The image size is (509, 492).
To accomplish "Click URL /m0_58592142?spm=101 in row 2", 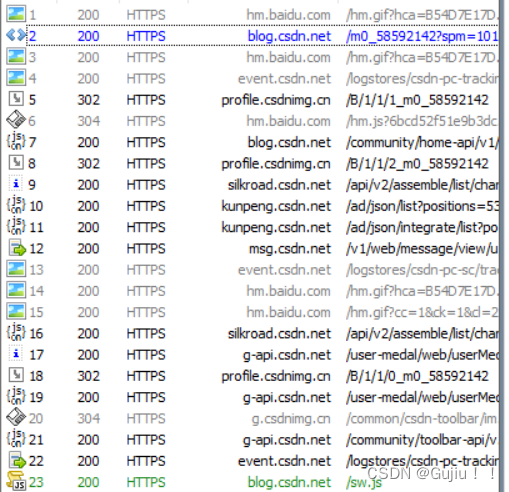I will pos(422,36).
